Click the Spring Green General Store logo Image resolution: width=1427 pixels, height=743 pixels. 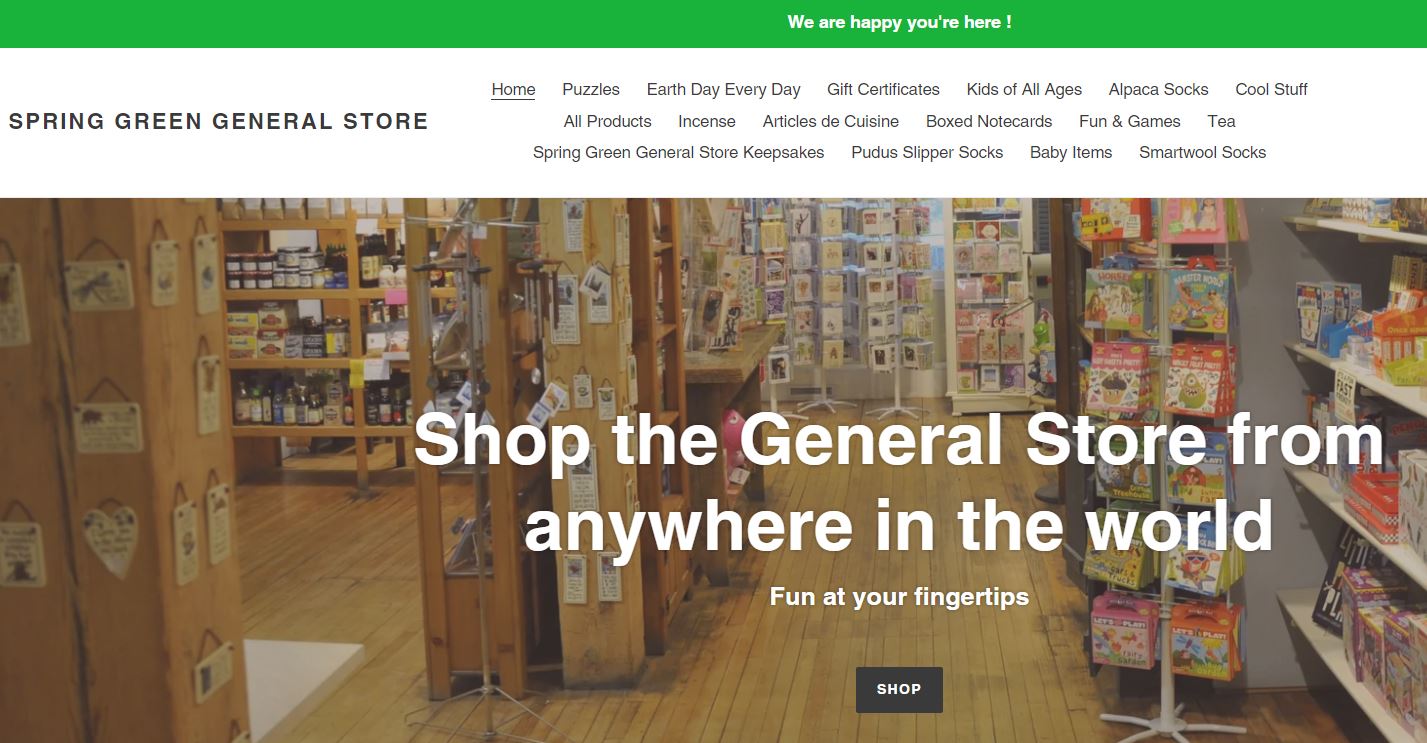[218, 122]
